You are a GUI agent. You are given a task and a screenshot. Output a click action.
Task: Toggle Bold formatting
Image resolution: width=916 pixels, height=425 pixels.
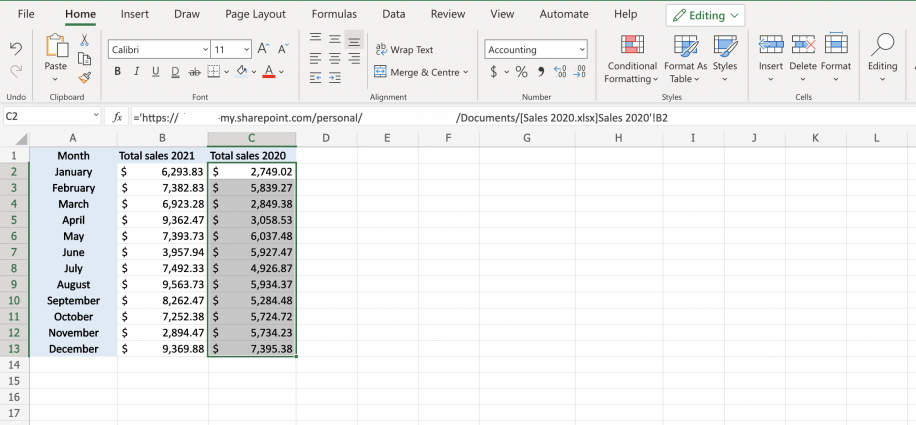click(x=117, y=72)
